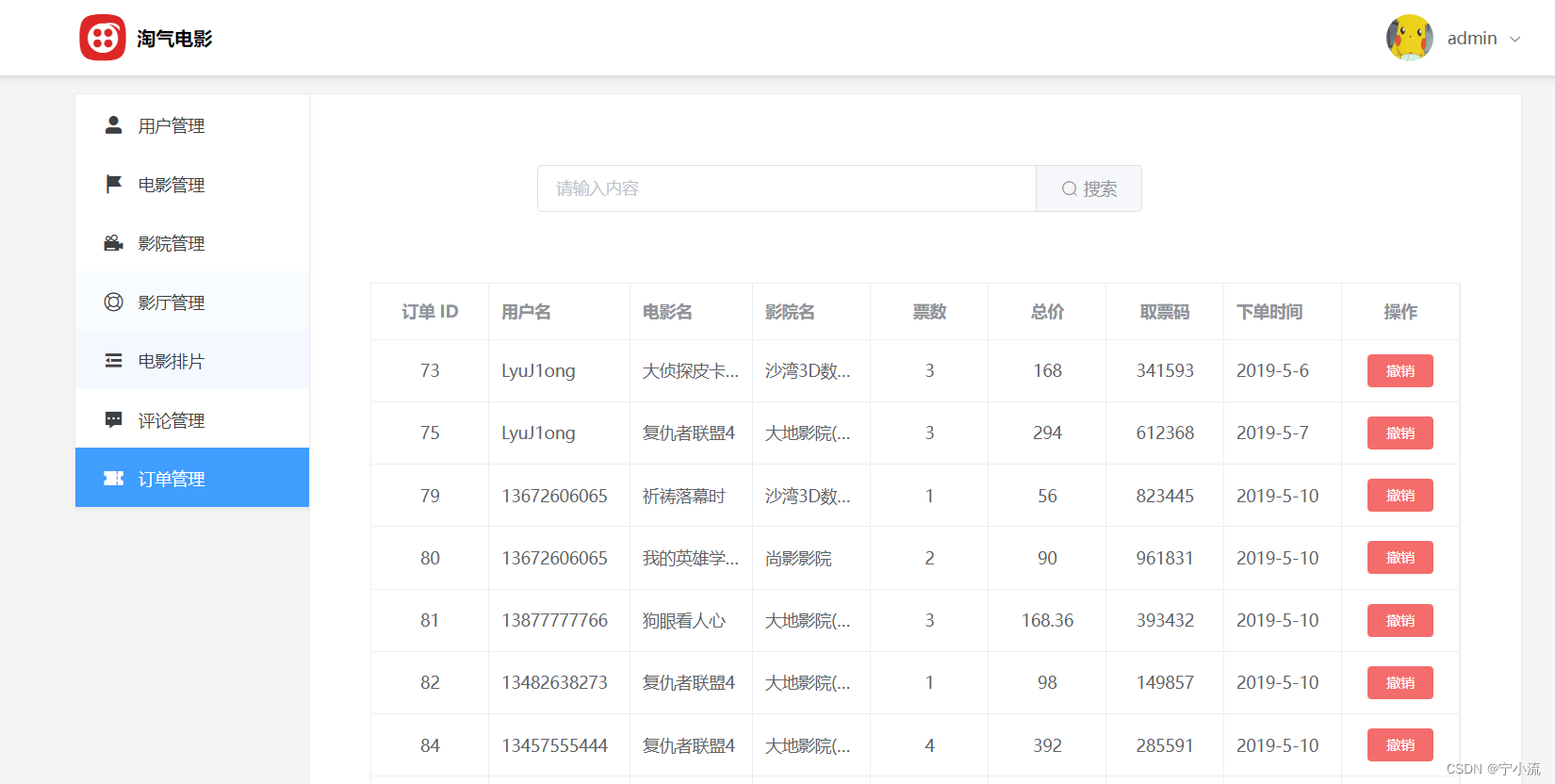Click the admin username text
Viewport: 1555px width, 784px height.
coord(1472,39)
